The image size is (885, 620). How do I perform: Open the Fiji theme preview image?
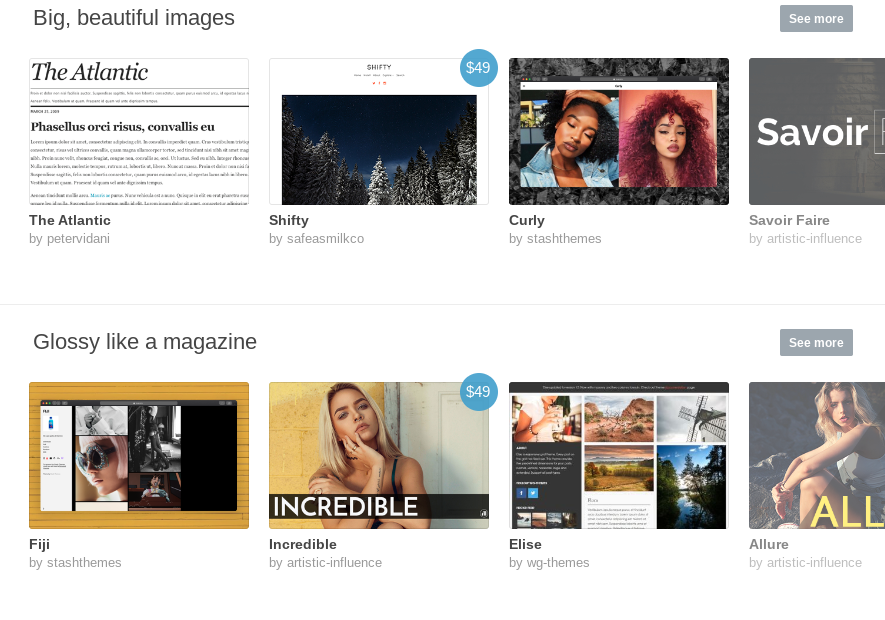click(x=139, y=456)
